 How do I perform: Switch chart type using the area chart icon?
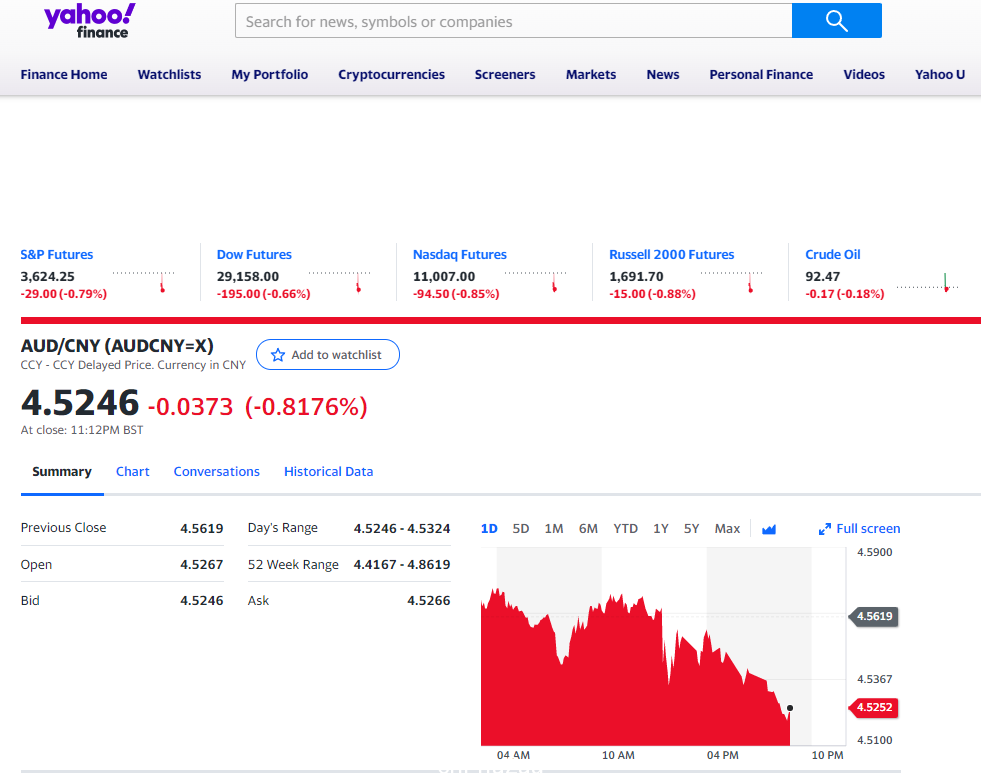coord(769,529)
